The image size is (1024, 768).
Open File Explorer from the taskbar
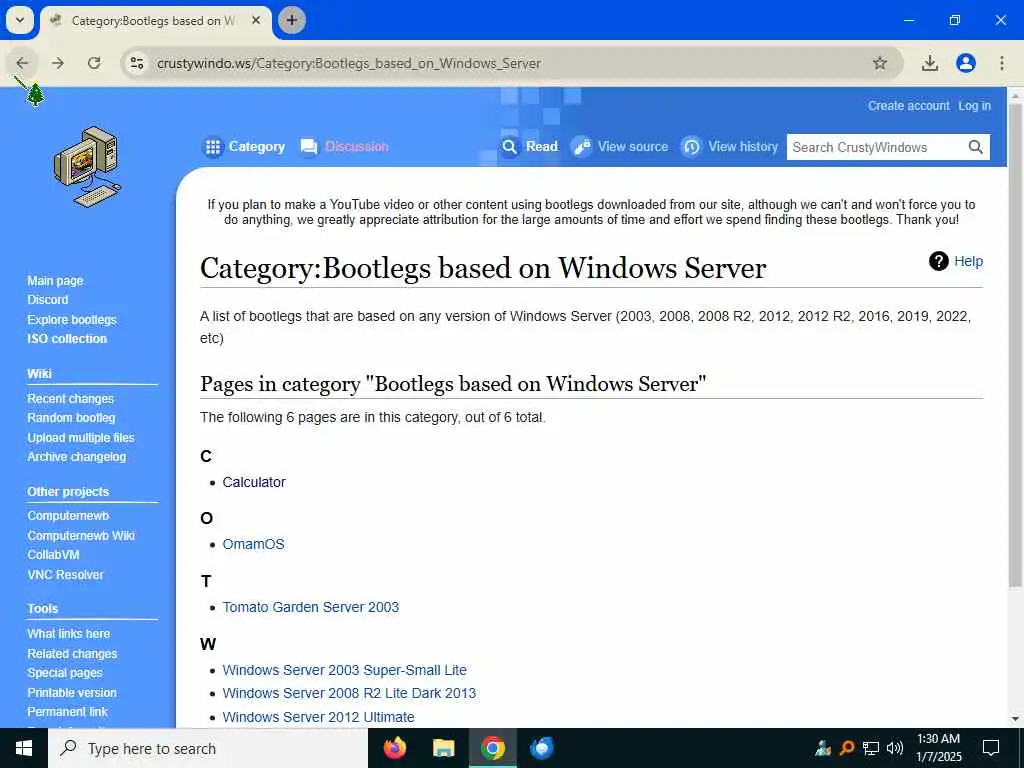443,748
